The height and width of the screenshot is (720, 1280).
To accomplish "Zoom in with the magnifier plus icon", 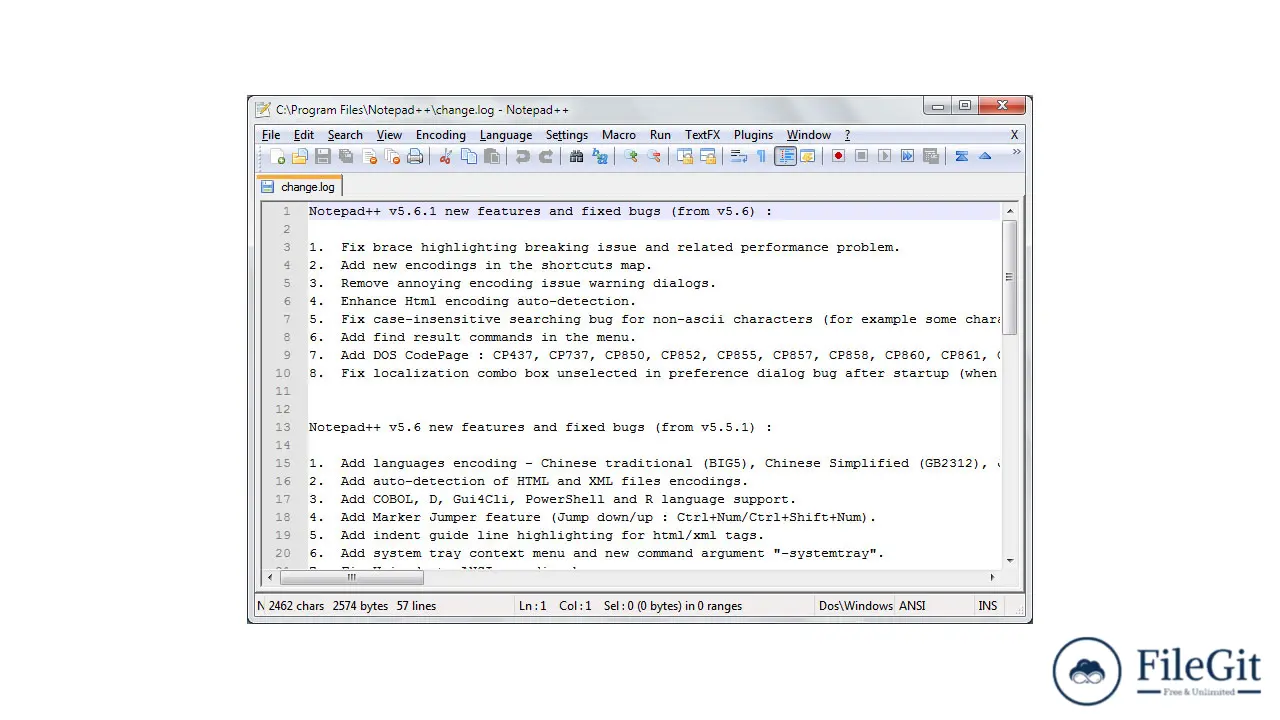I will [x=631, y=156].
